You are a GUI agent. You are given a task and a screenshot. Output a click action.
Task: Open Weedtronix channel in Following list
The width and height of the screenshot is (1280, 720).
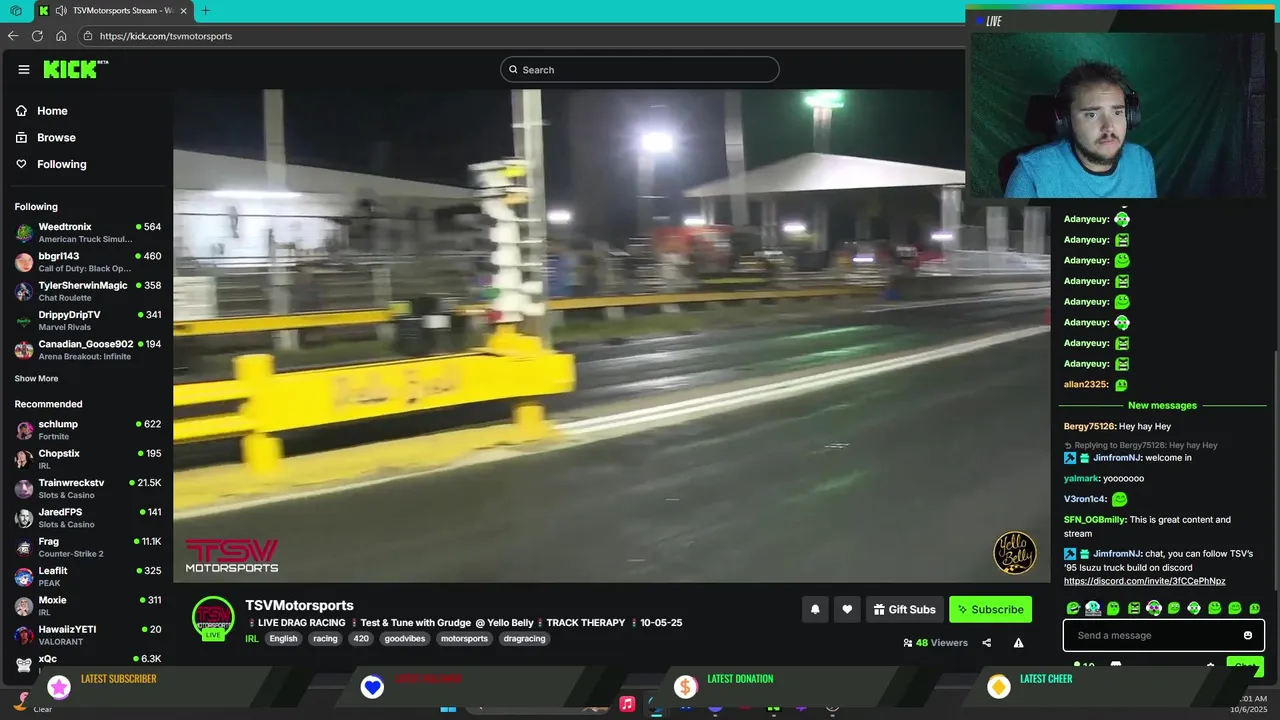(x=88, y=233)
